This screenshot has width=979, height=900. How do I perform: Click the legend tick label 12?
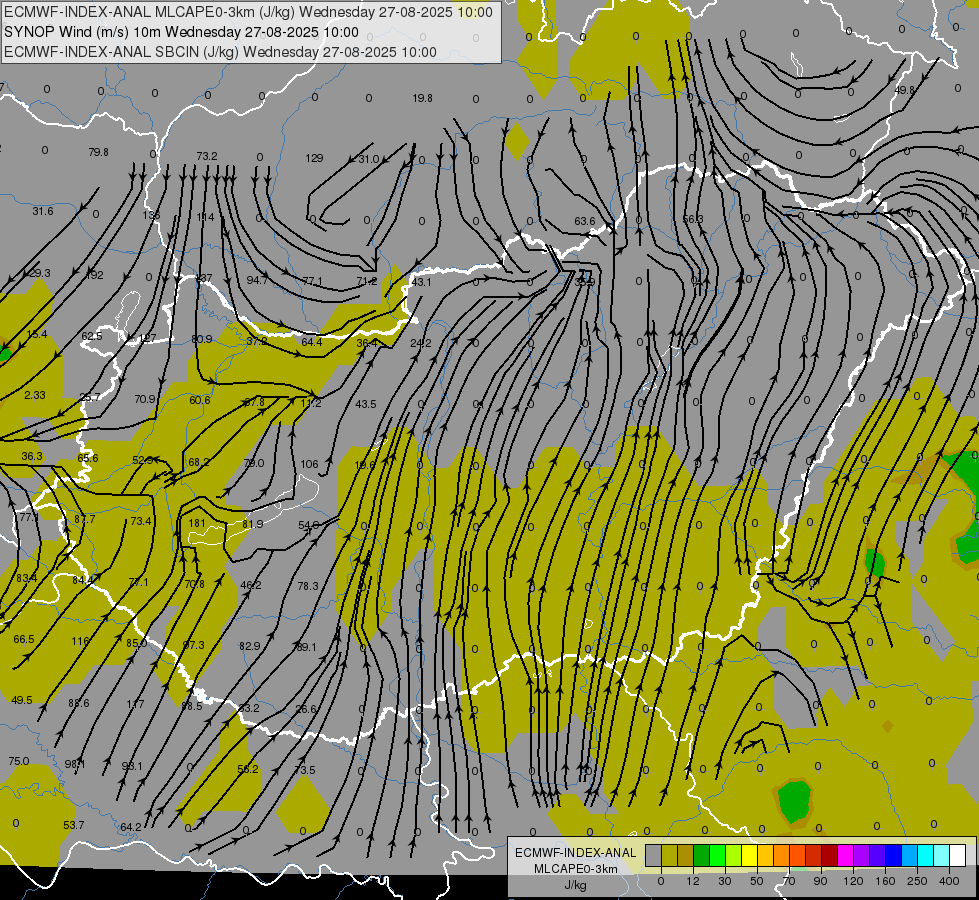pos(692,881)
